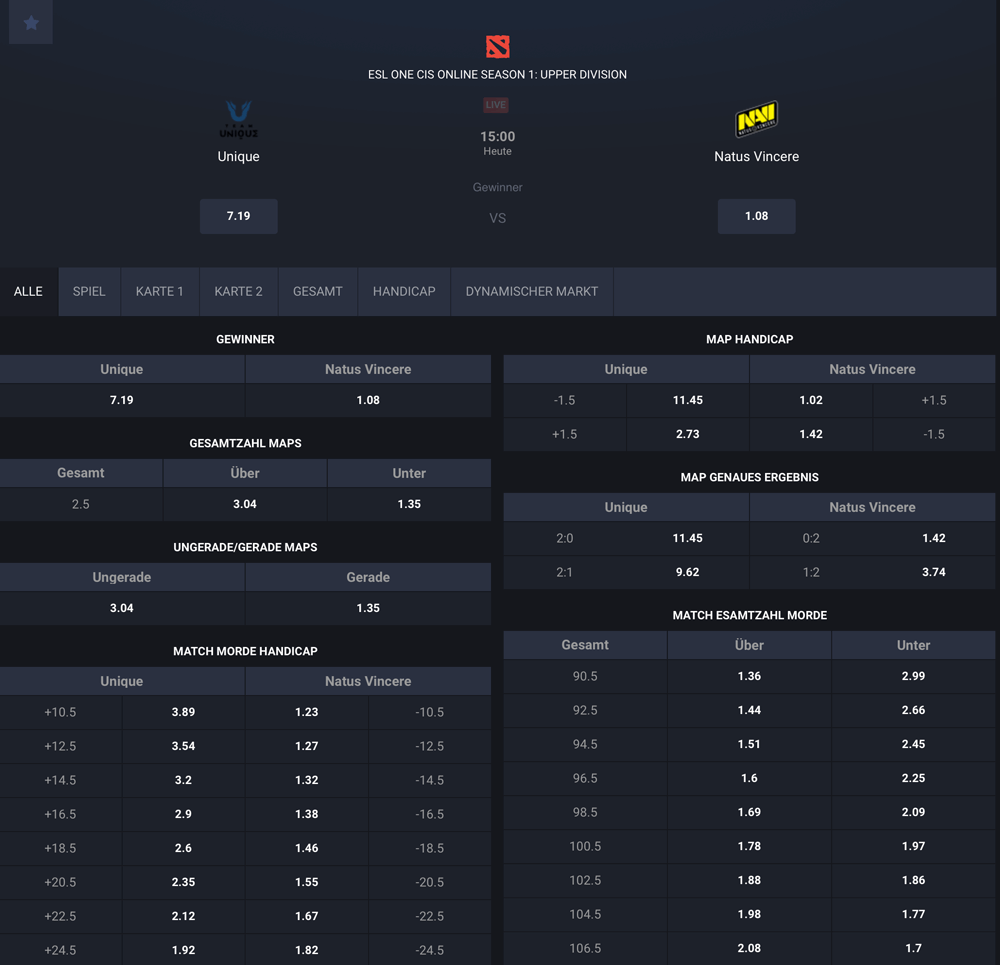Pick Natus Vincere -20.5 handicap 1.55
Viewport: 1000px width, 965px height.
click(307, 881)
